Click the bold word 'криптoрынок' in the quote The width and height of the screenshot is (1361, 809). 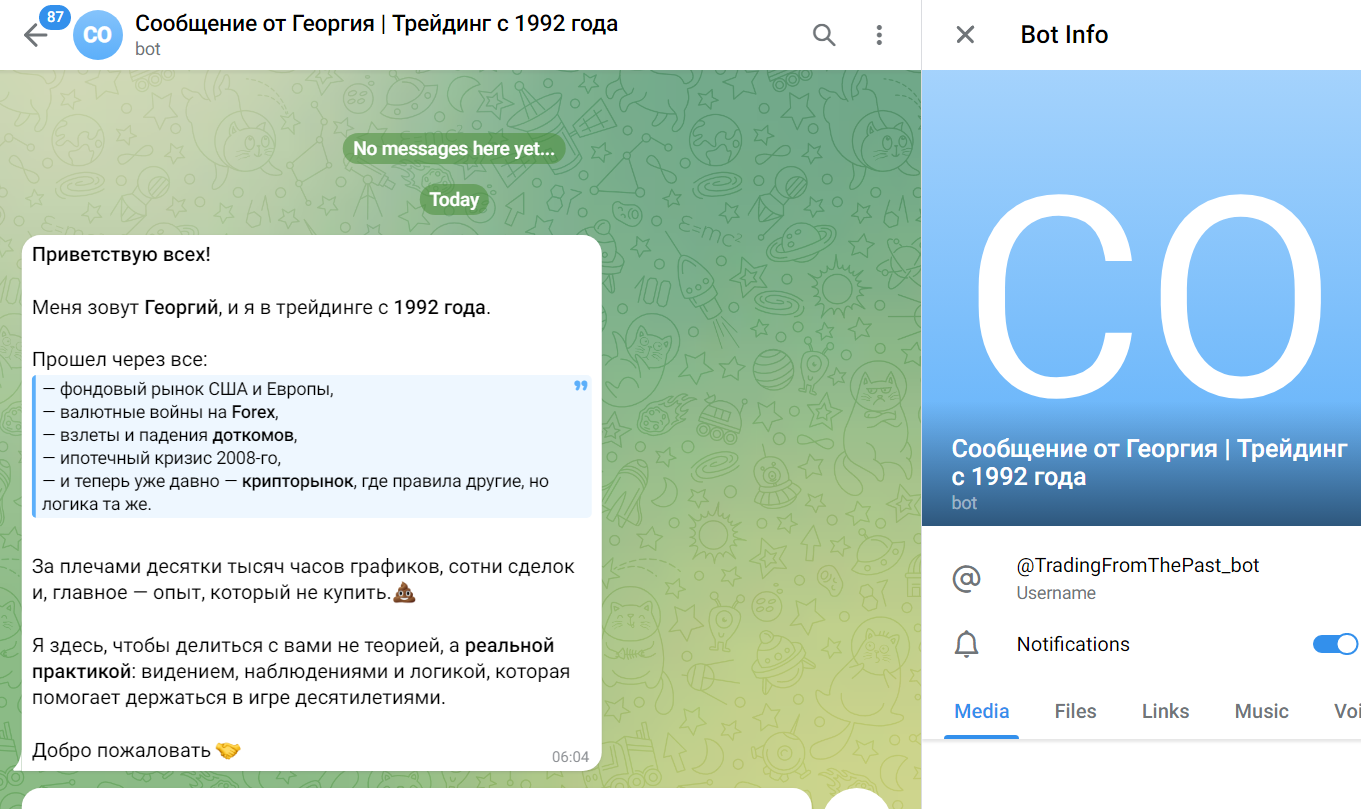298,481
